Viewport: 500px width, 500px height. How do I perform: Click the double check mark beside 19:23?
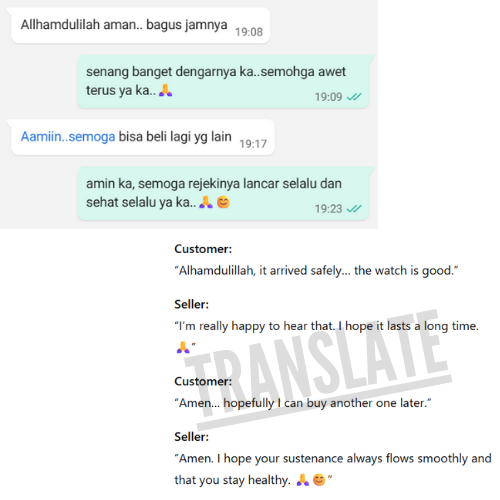[354, 209]
